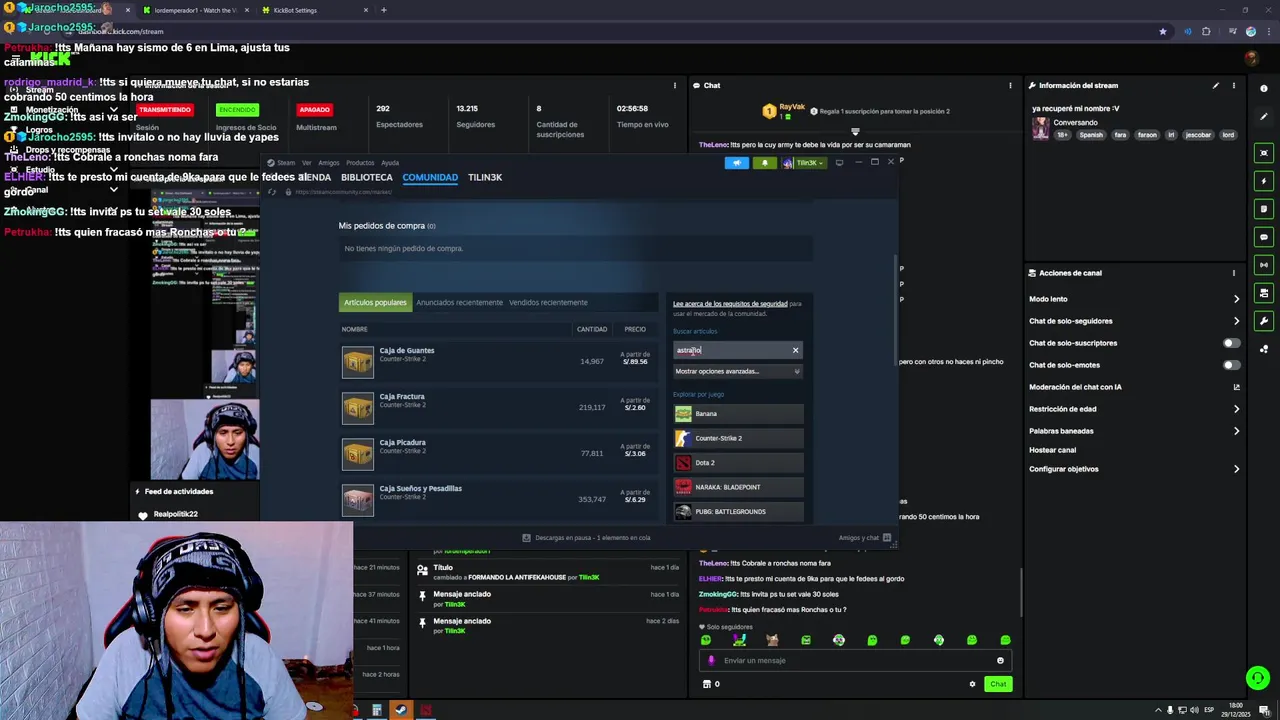Viewport: 1280px width, 720px height.
Task: Expand Modo lento options
Action: pos(1236,299)
